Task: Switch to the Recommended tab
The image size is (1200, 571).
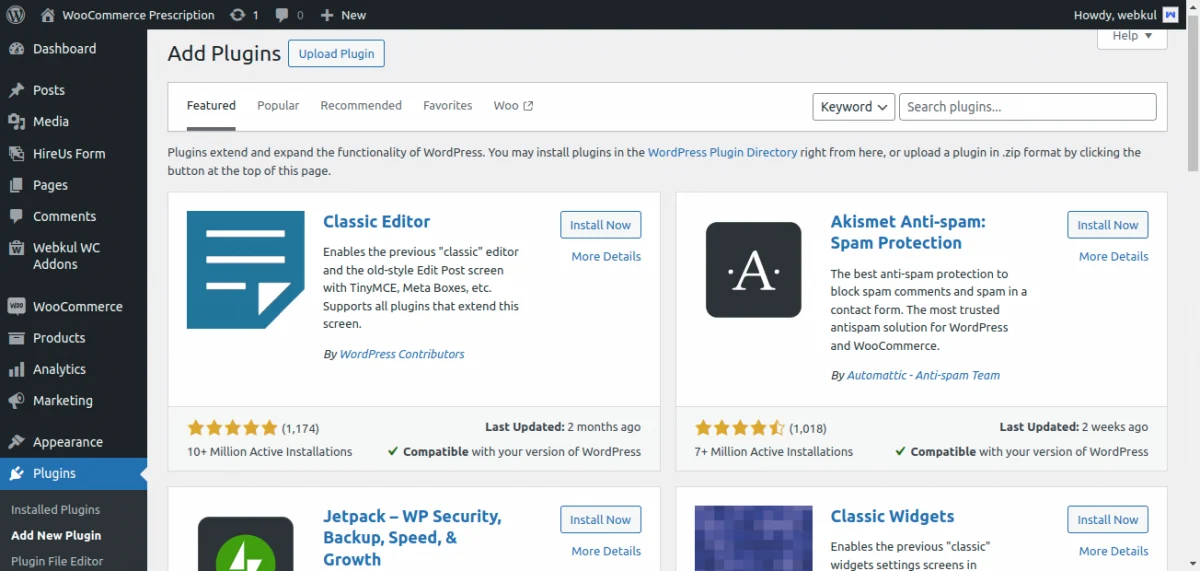Action: coord(361,106)
